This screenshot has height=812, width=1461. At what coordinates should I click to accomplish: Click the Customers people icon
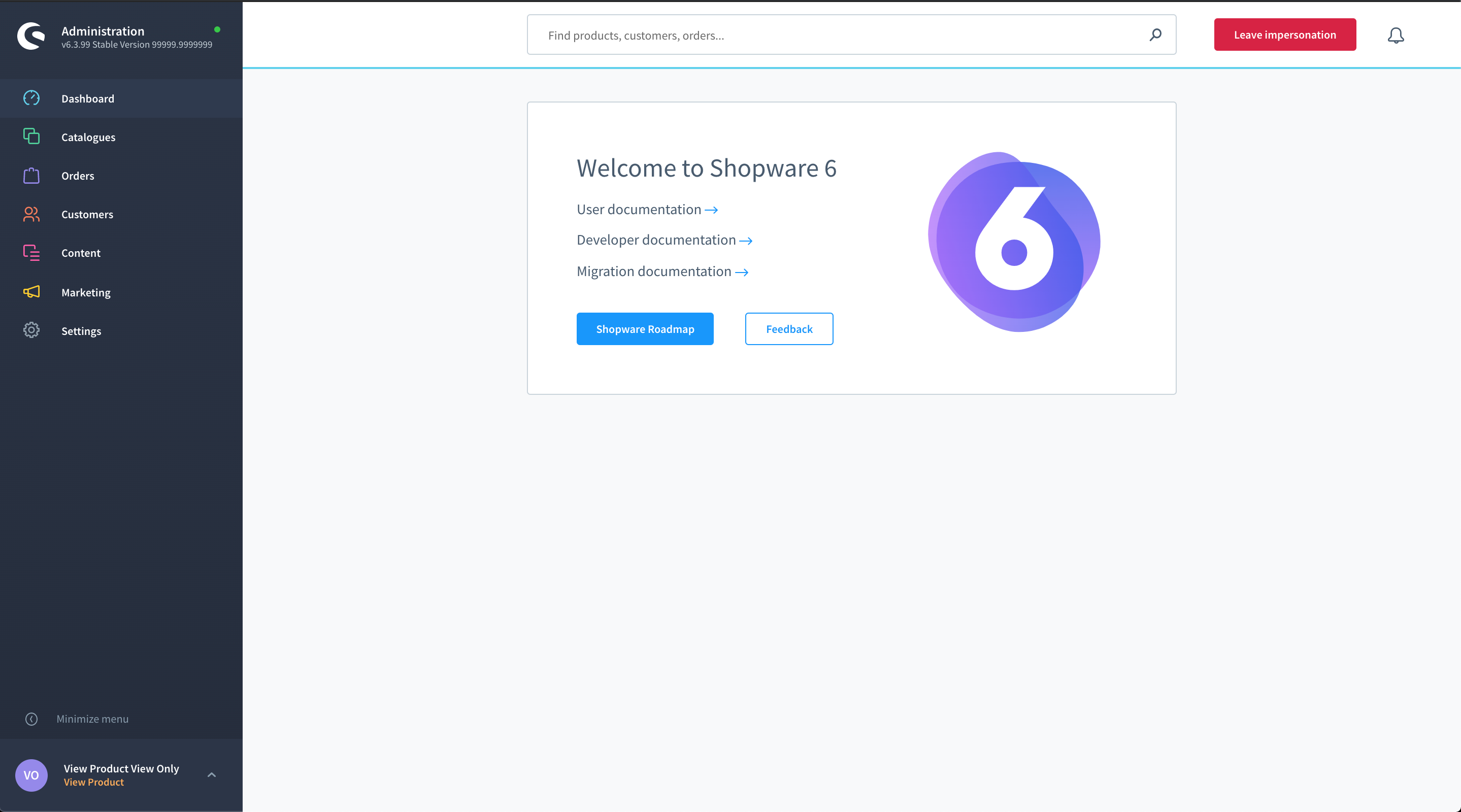point(31,214)
